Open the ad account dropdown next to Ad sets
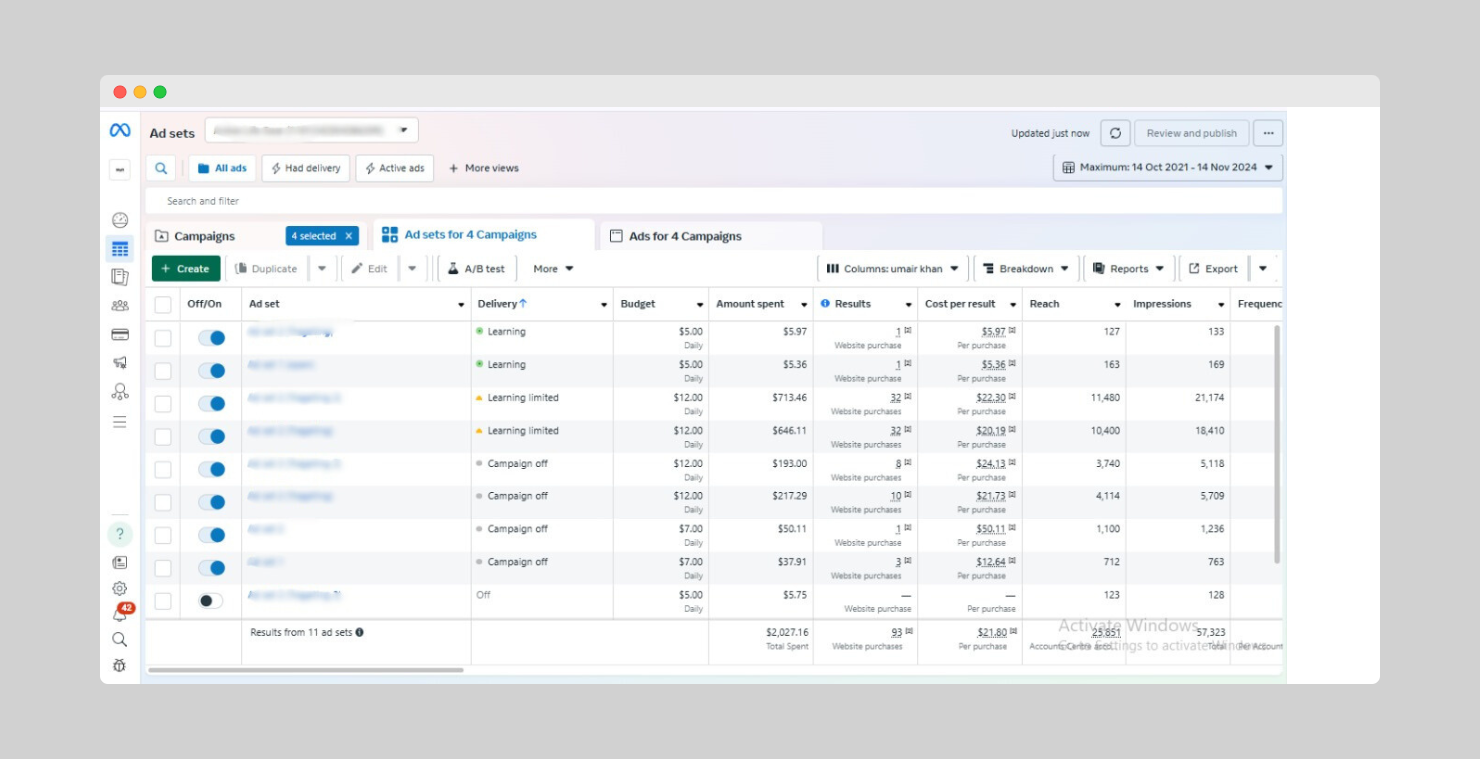The height and width of the screenshot is (759, 1480). (312, 131)
